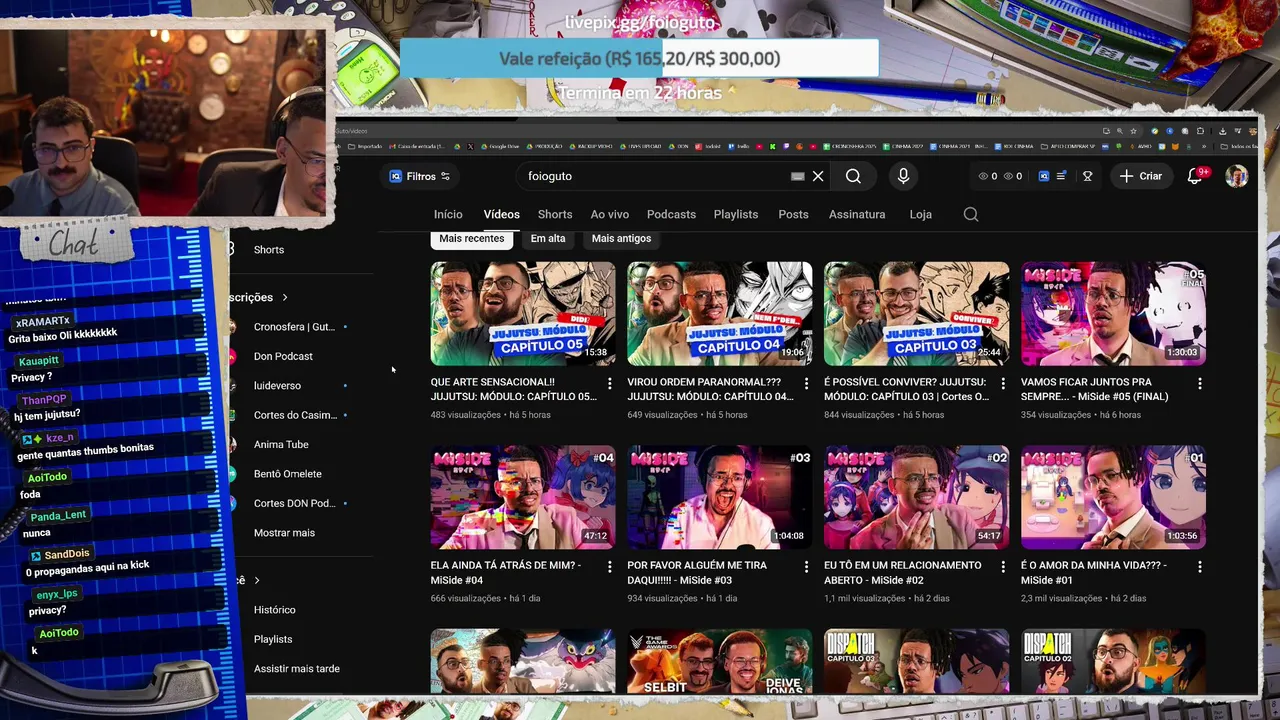Open Playlists in the left sidebar
The image size is (1280, 720).
[273, 639]
